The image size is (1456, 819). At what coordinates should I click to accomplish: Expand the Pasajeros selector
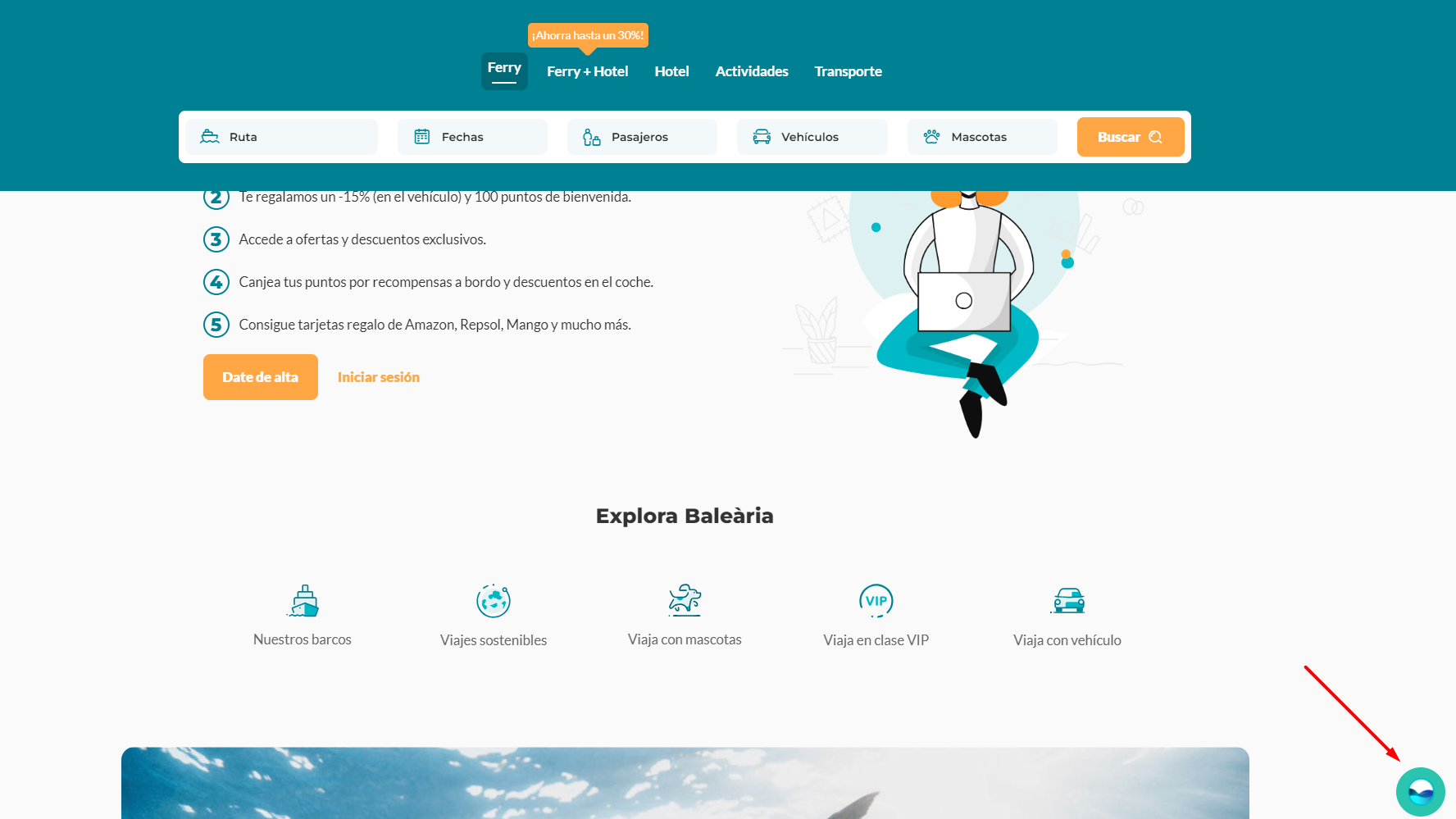coord(642,137)
